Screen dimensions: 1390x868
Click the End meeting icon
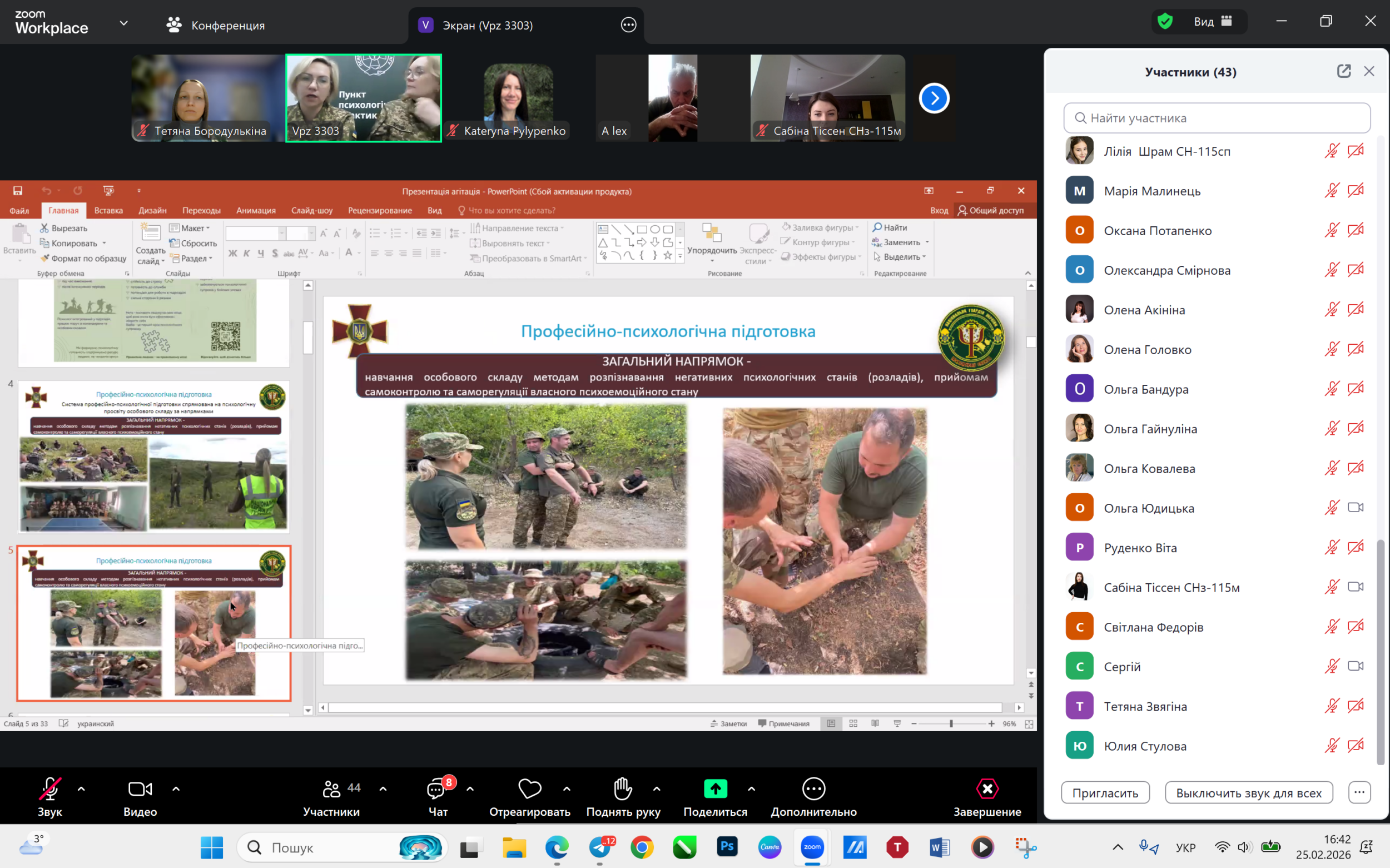pyautogui.click(x=987, y=790)
